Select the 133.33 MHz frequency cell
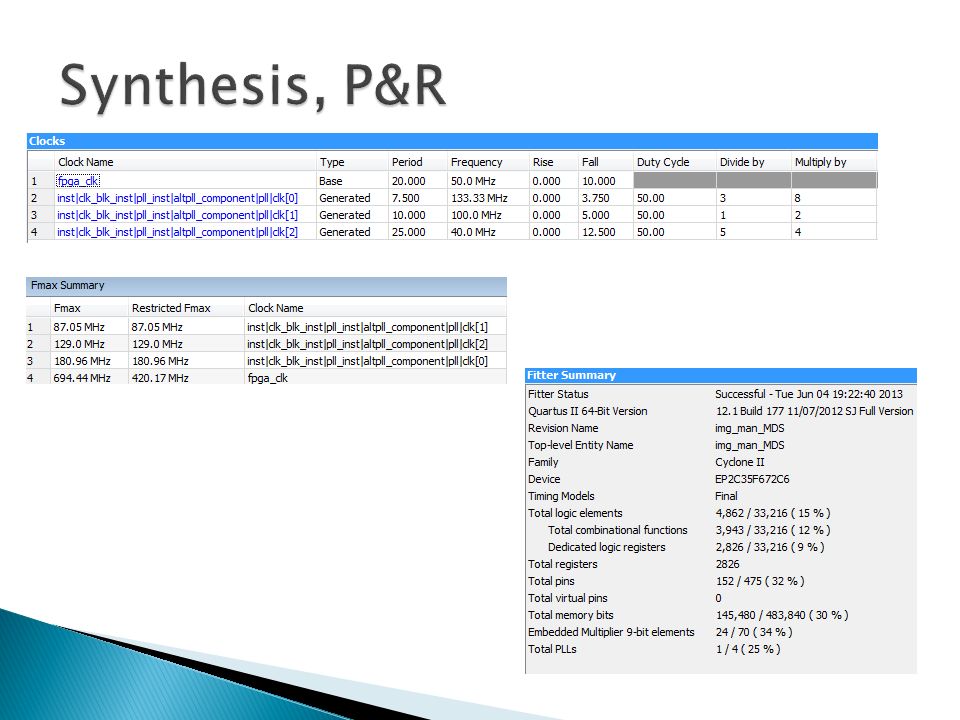This screenshot has height=720, width=960. [x=479, y=198]
